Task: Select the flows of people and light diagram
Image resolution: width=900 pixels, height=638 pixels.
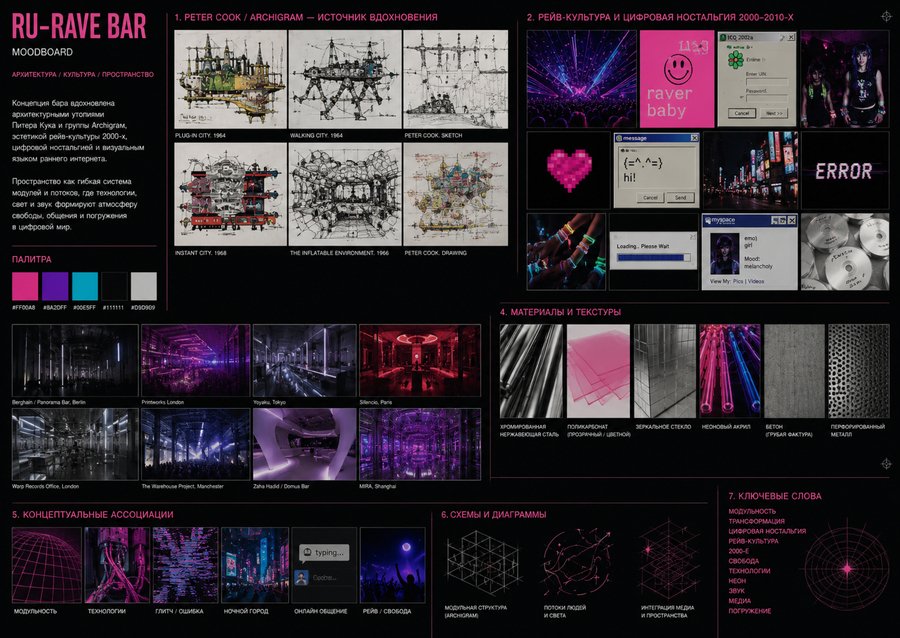Action: click(576, 563)
